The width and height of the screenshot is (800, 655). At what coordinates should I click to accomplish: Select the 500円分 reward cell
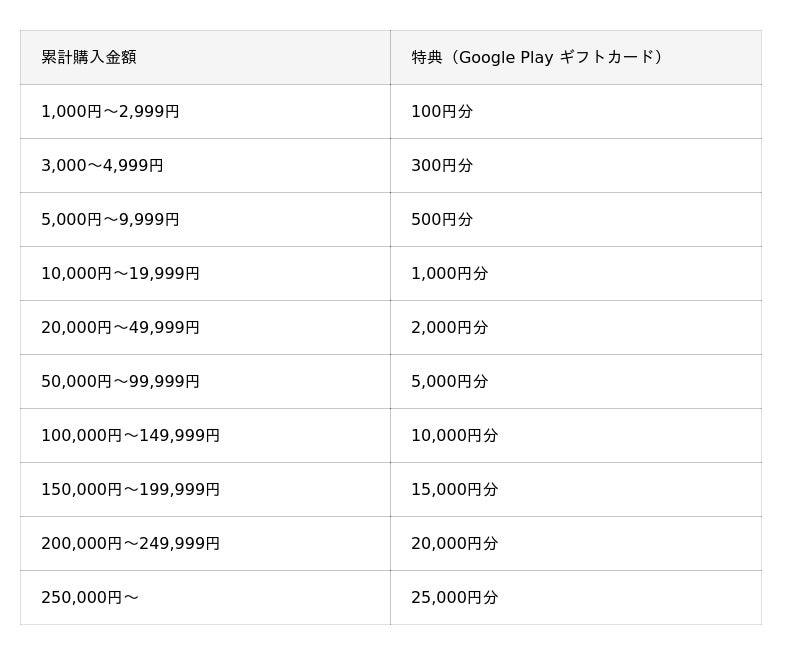point(442,220)
